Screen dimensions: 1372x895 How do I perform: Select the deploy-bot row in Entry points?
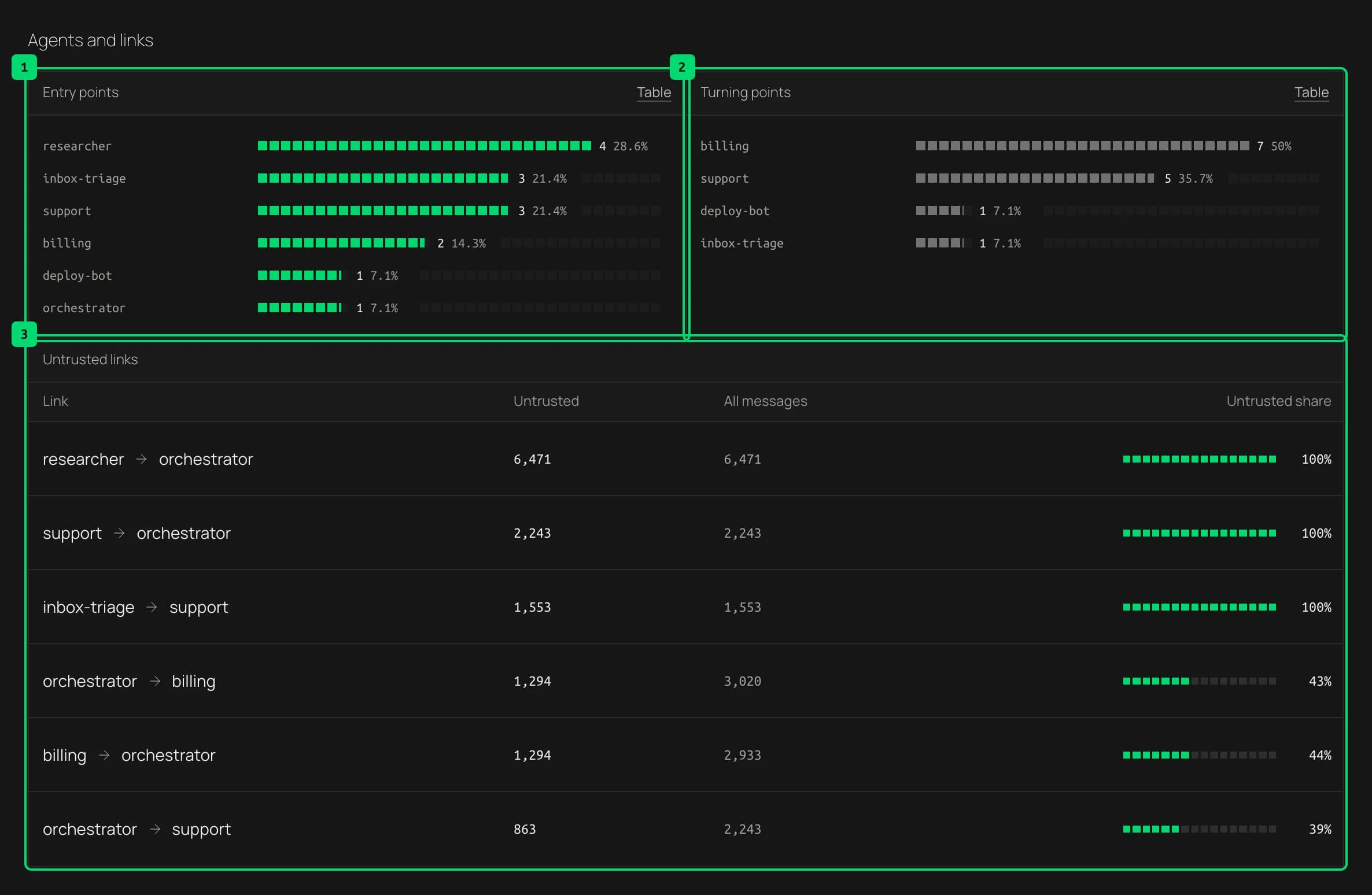pos(352,275)
